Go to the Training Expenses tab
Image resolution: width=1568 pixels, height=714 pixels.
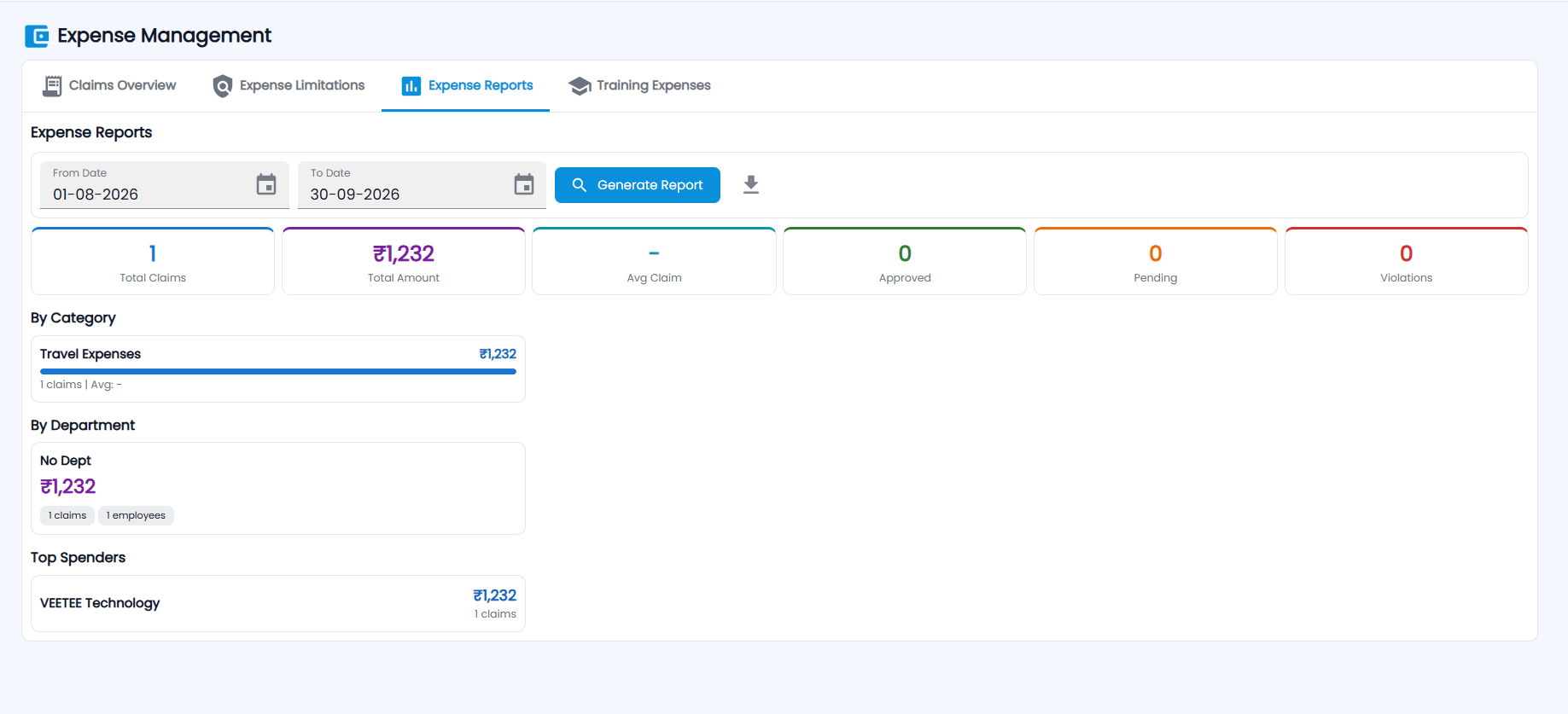639,85
